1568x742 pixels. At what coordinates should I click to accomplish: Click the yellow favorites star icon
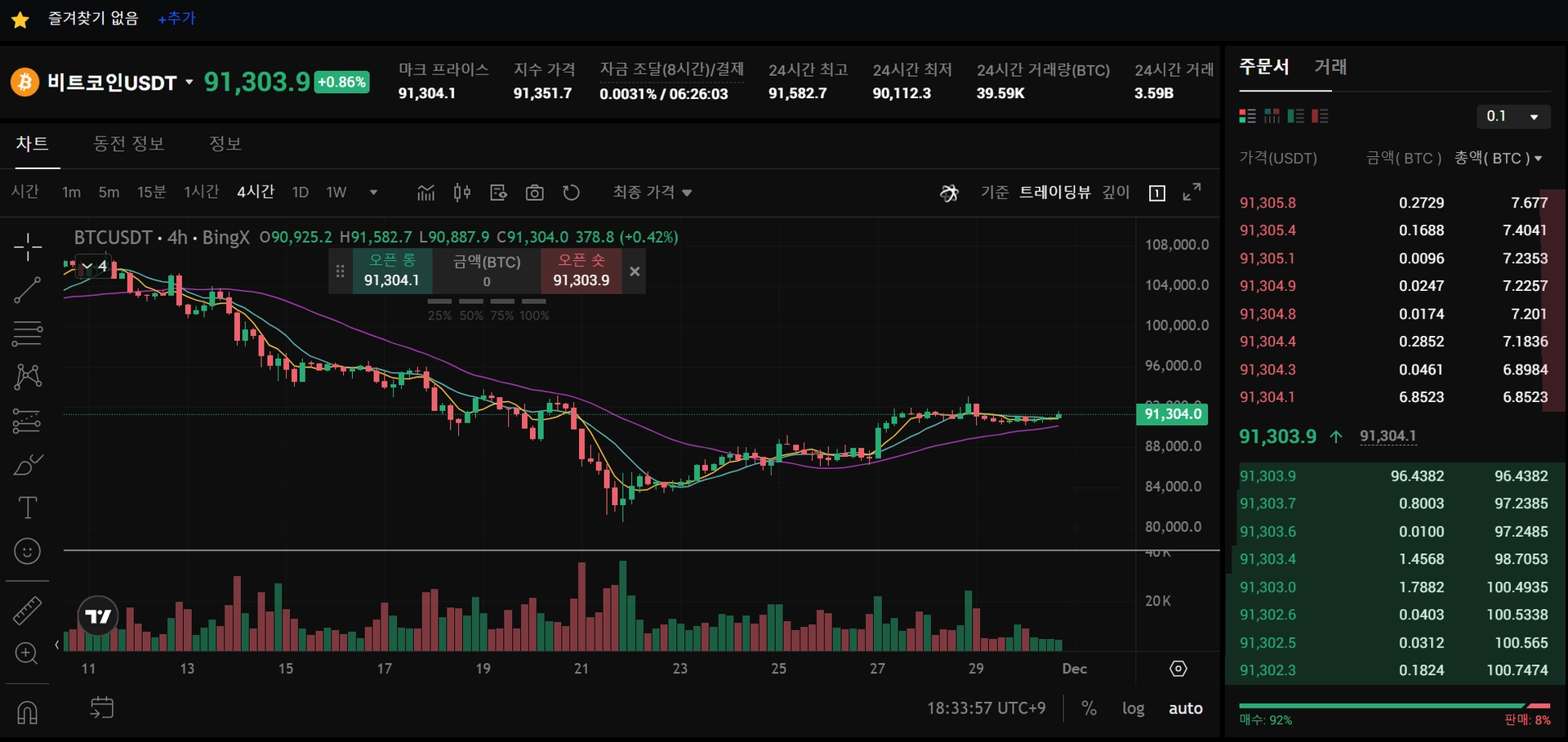click(20, 20)
